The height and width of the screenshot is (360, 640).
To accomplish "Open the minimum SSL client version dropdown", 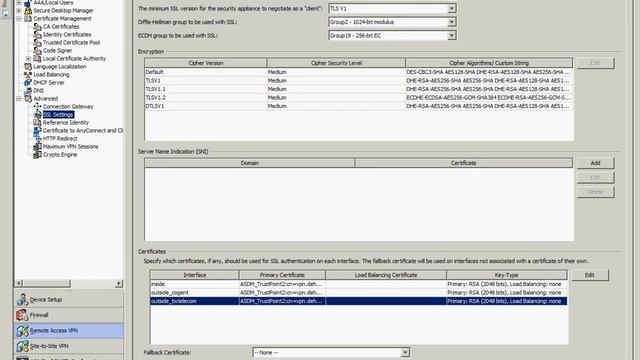I will (x=451, y=9).
